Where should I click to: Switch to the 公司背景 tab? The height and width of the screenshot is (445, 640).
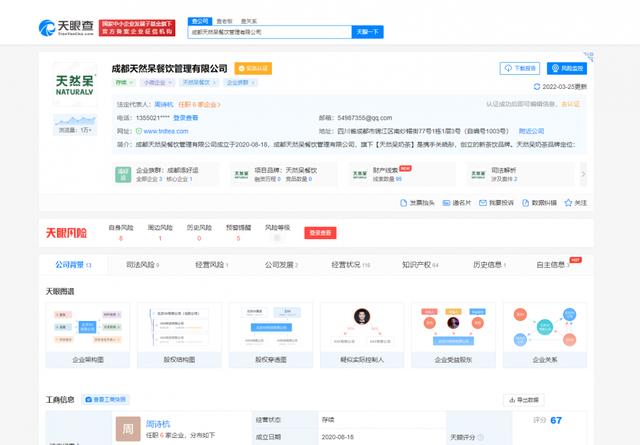(x=73, y=265)
